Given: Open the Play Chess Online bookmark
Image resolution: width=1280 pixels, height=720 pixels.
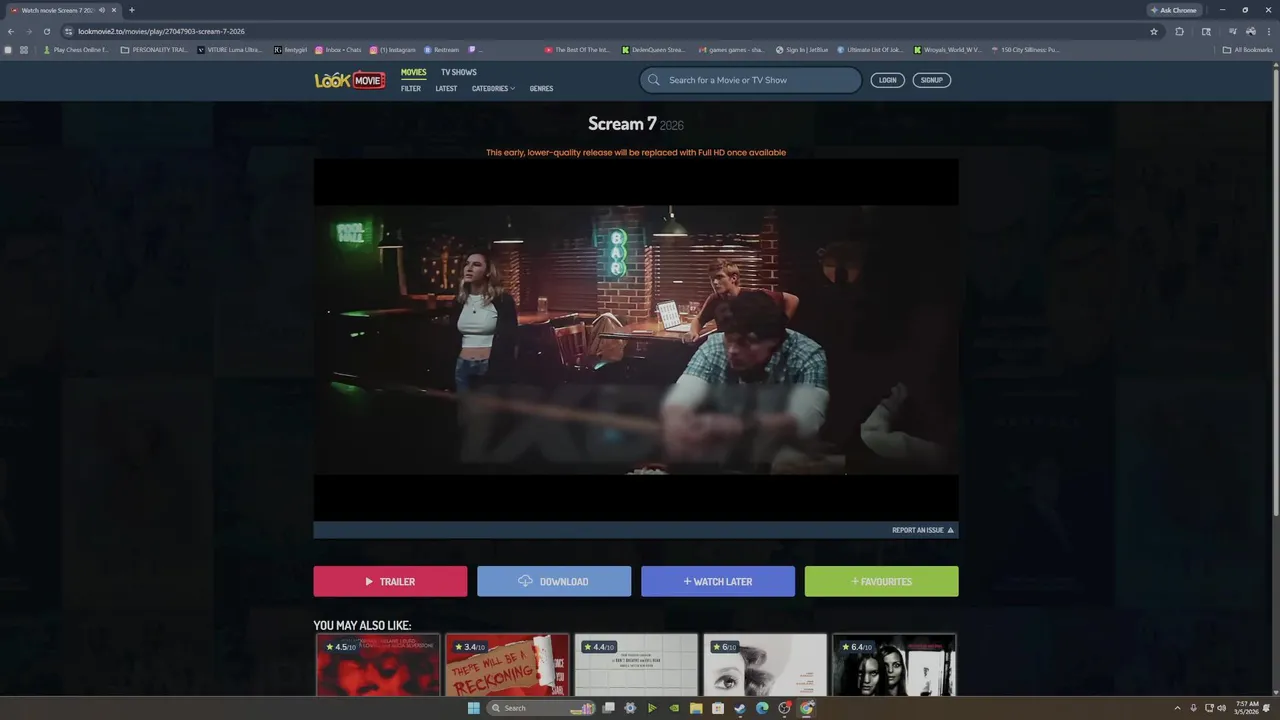Looking at the screenshot, I should [76, 49].
